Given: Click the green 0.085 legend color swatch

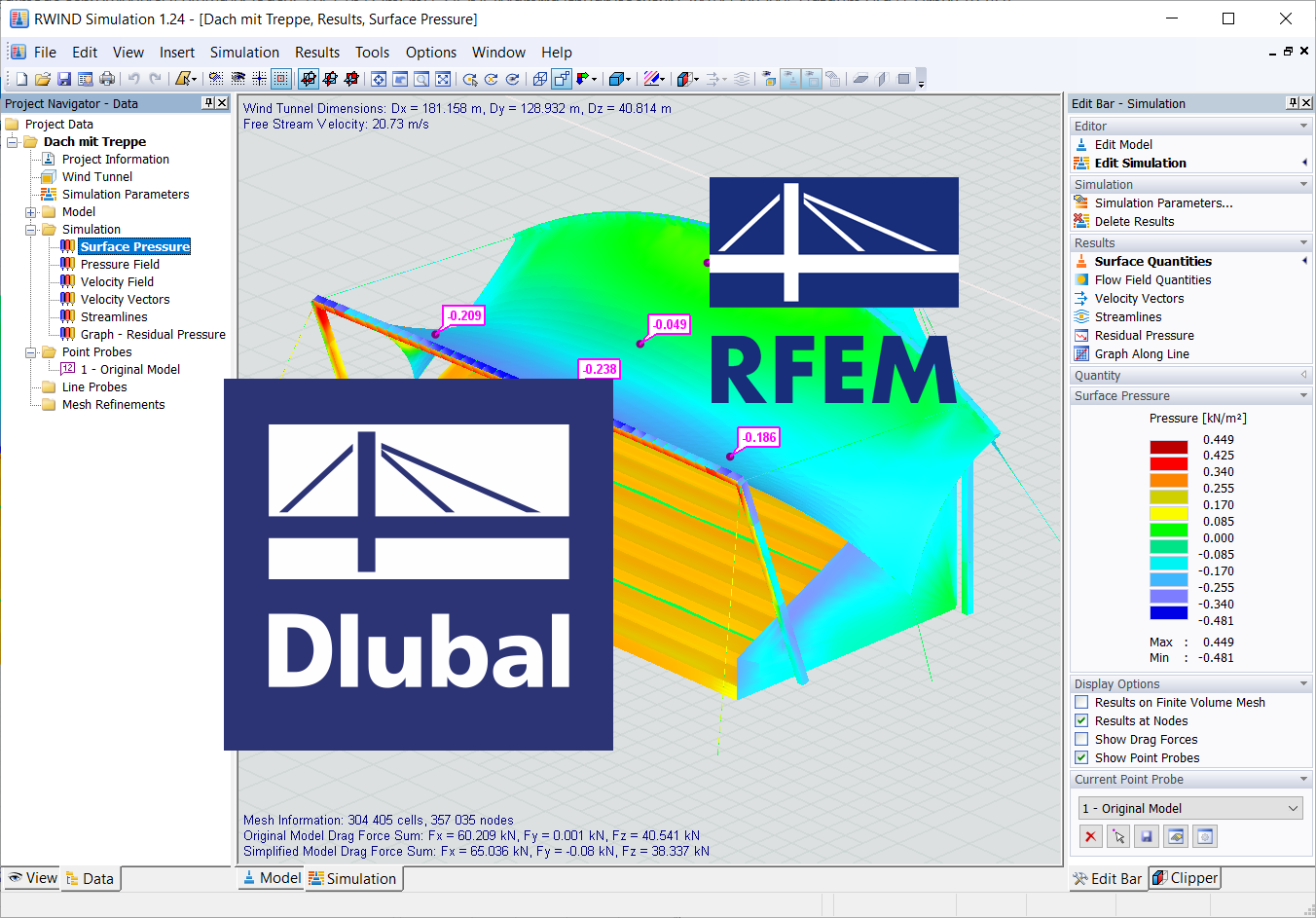Looking at the screenshot, I should tap(1168, 530).
